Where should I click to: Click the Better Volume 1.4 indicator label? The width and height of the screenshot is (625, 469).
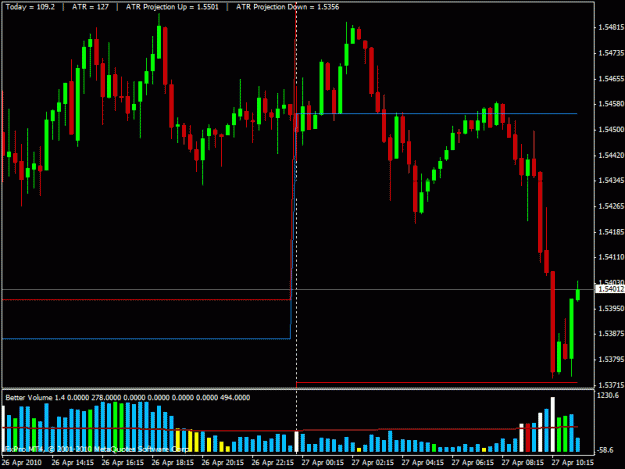128,397
